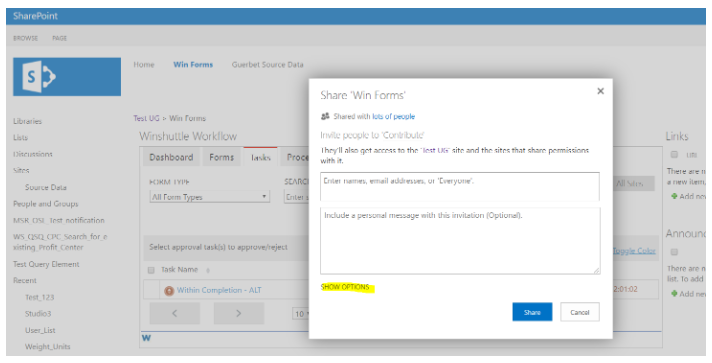
Task: Click the search text field beside Form Type
Action: click(x=297, y=197)
